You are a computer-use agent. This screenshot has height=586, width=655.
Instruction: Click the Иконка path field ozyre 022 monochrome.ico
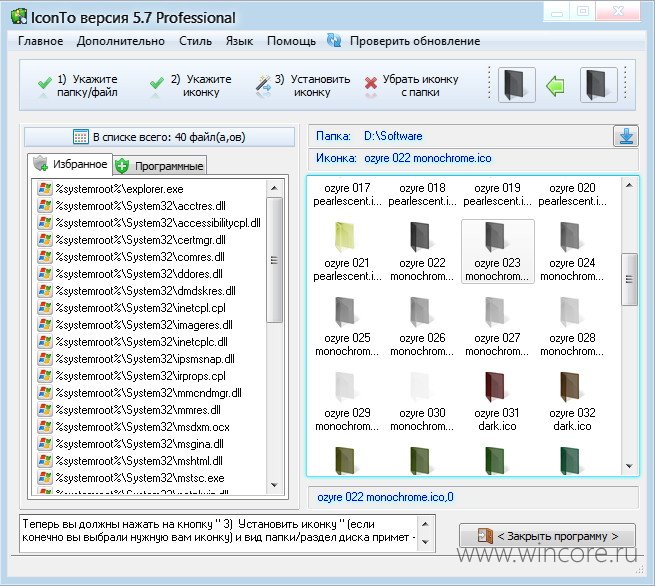473,158
